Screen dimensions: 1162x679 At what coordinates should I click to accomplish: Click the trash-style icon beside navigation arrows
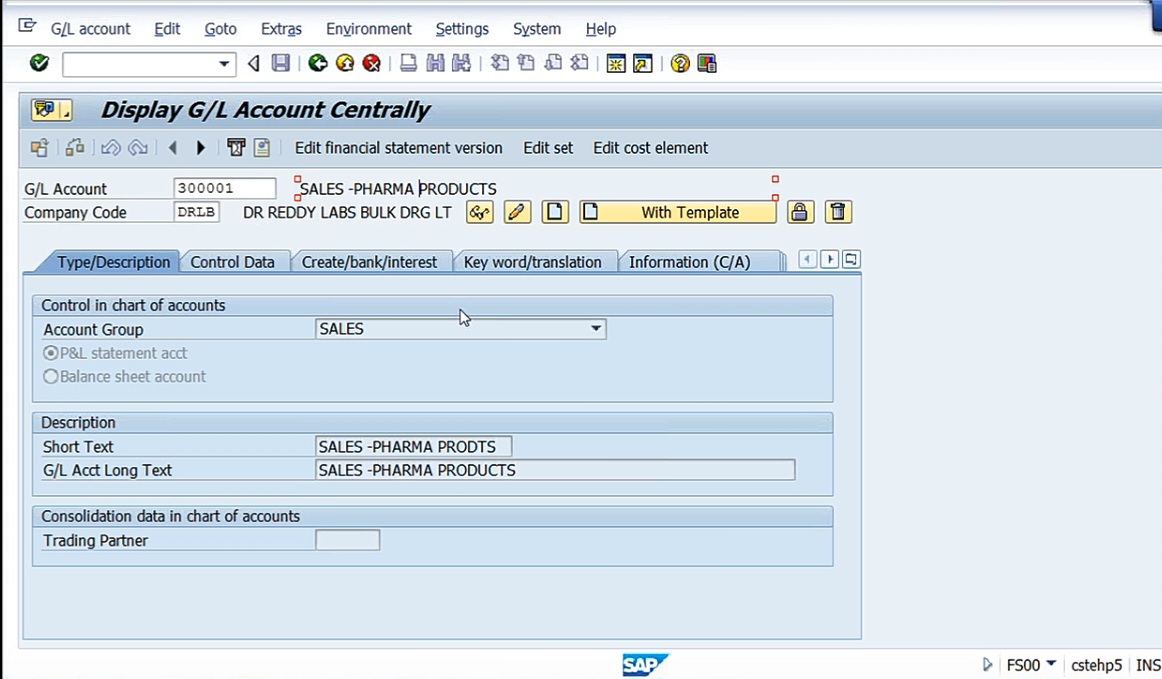[236, 148]
